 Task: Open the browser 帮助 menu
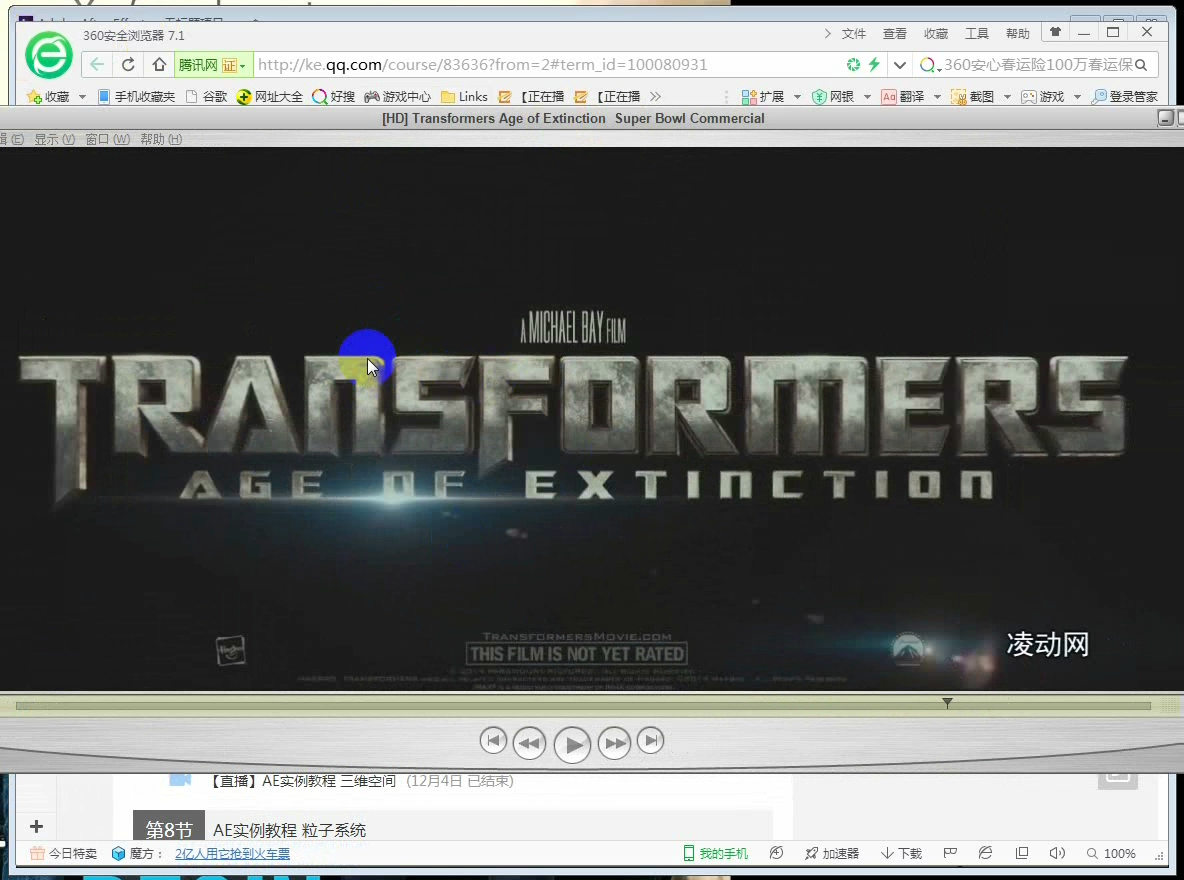[x=1017, y=34]
